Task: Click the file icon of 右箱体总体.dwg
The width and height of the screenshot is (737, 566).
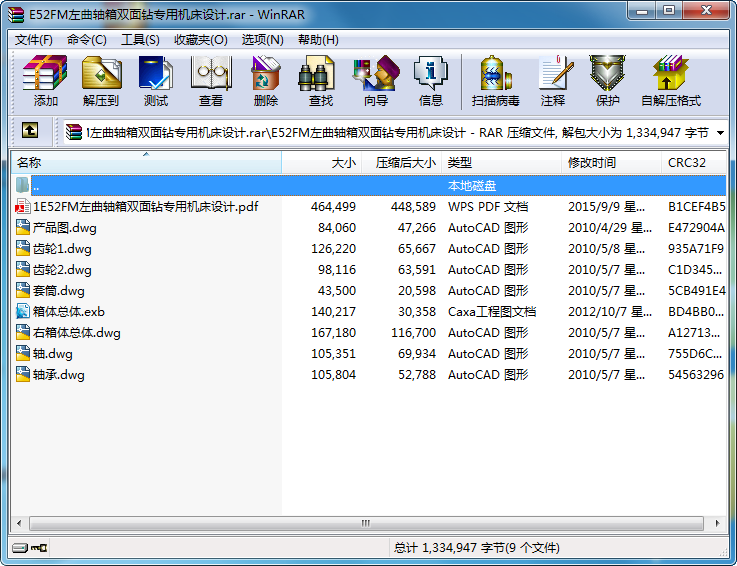Action: 23,332
